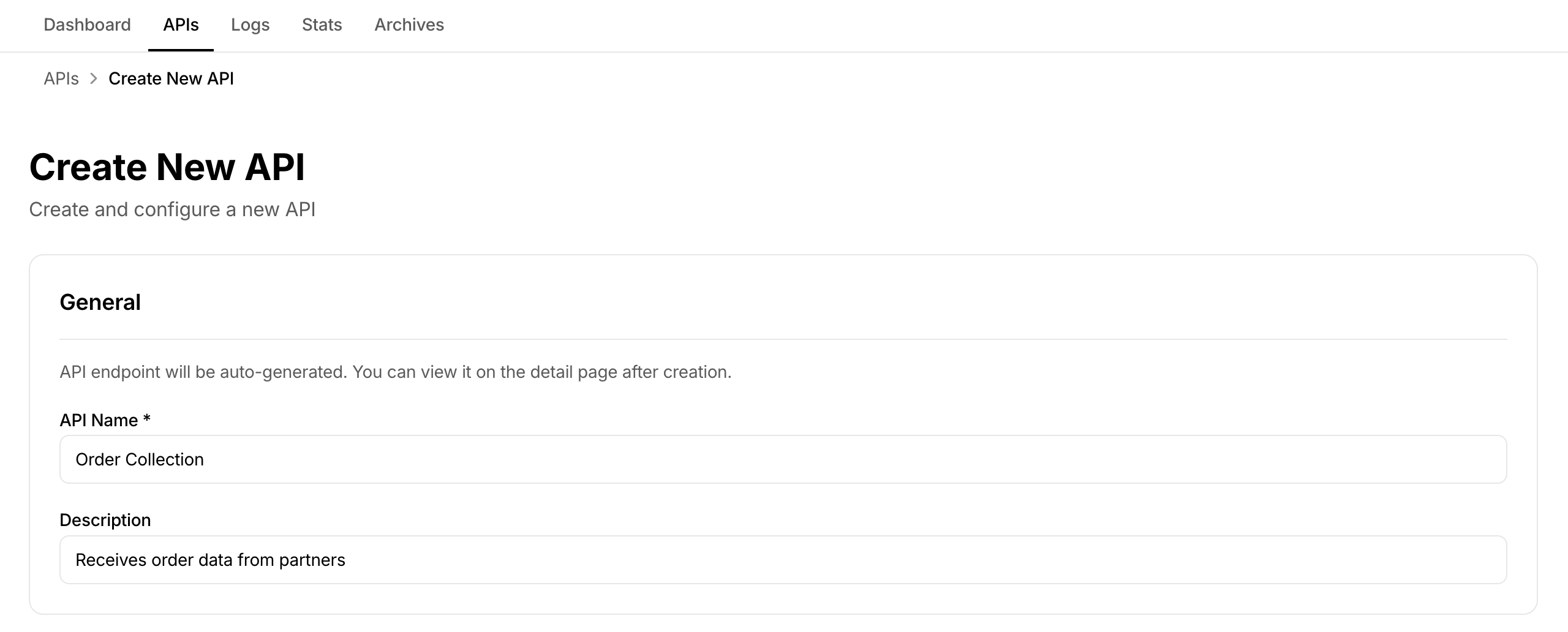Viewport: 1568px width, 632px height.
Task: Click the APIs breadcrumb link
Action: coord(61,78)
